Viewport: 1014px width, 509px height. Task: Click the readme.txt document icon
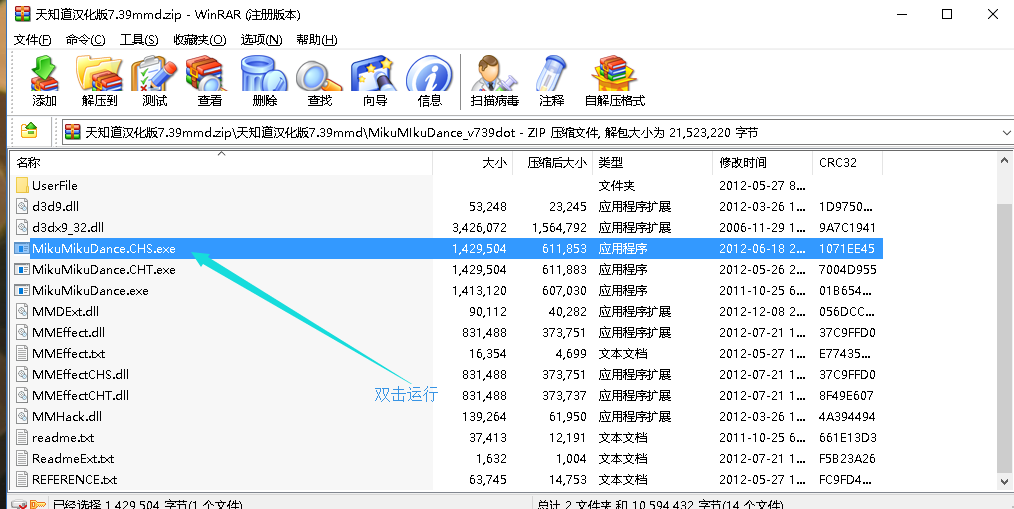click(23, 437)
